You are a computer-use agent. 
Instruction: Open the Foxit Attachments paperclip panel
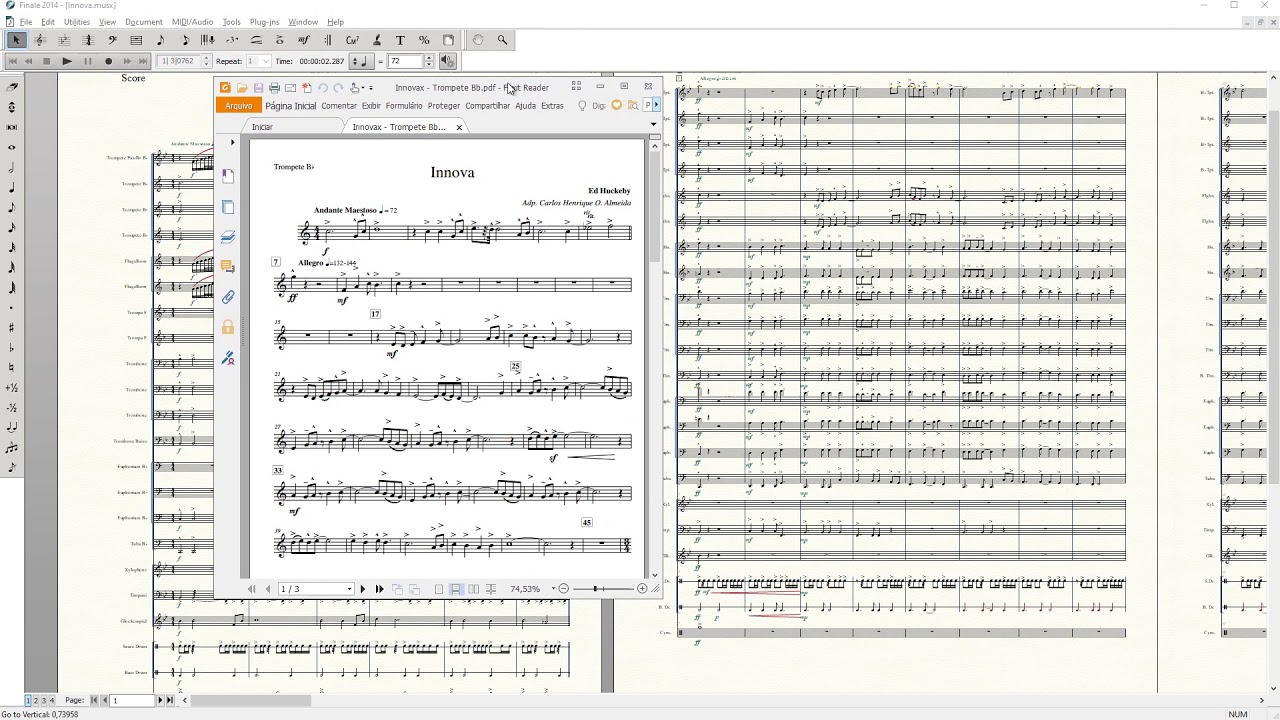tap(228, 297)
